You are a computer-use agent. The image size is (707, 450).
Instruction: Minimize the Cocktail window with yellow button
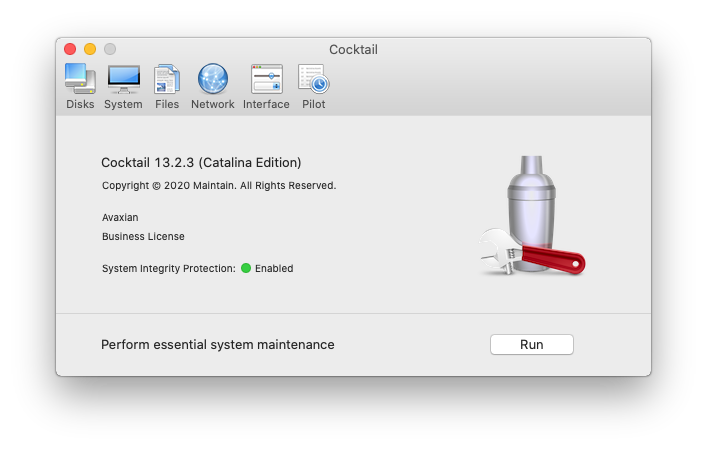[x=90, y=49]
